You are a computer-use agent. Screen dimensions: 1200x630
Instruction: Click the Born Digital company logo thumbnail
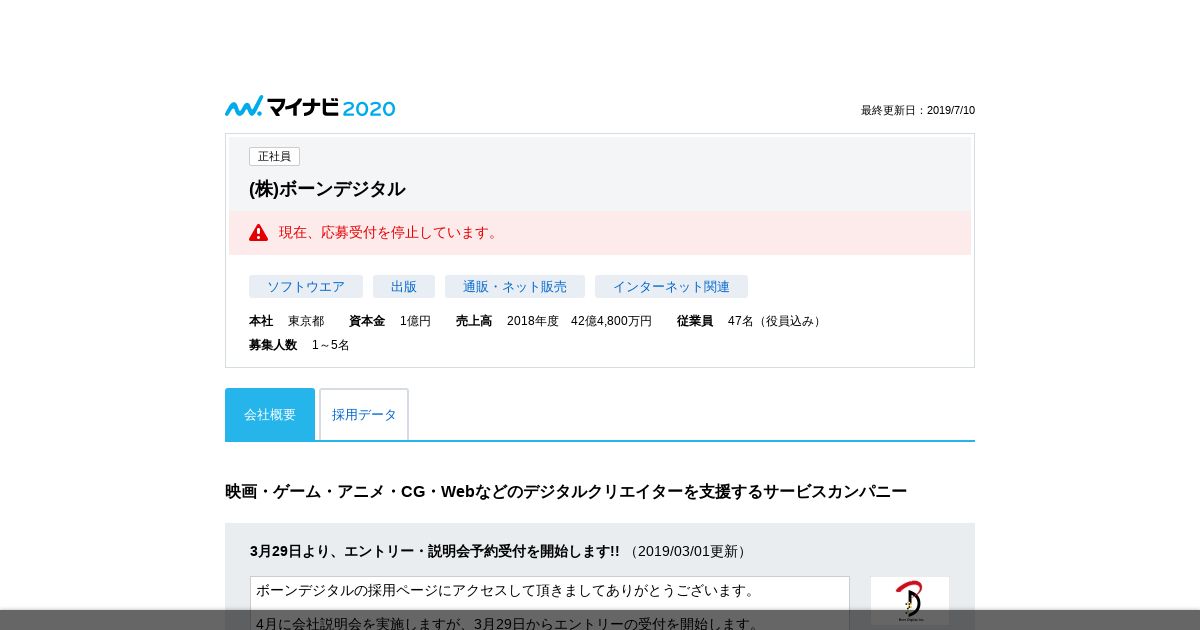coord(910,601)
